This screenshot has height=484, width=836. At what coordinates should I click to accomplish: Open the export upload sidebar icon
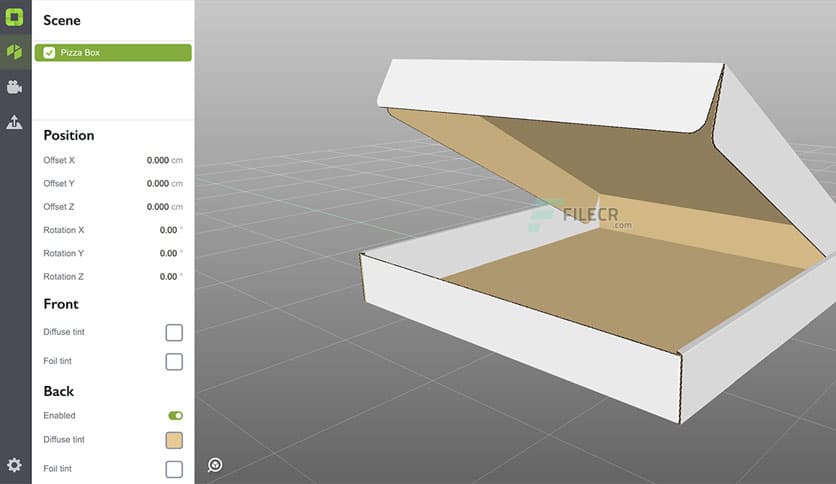[14, 122]
